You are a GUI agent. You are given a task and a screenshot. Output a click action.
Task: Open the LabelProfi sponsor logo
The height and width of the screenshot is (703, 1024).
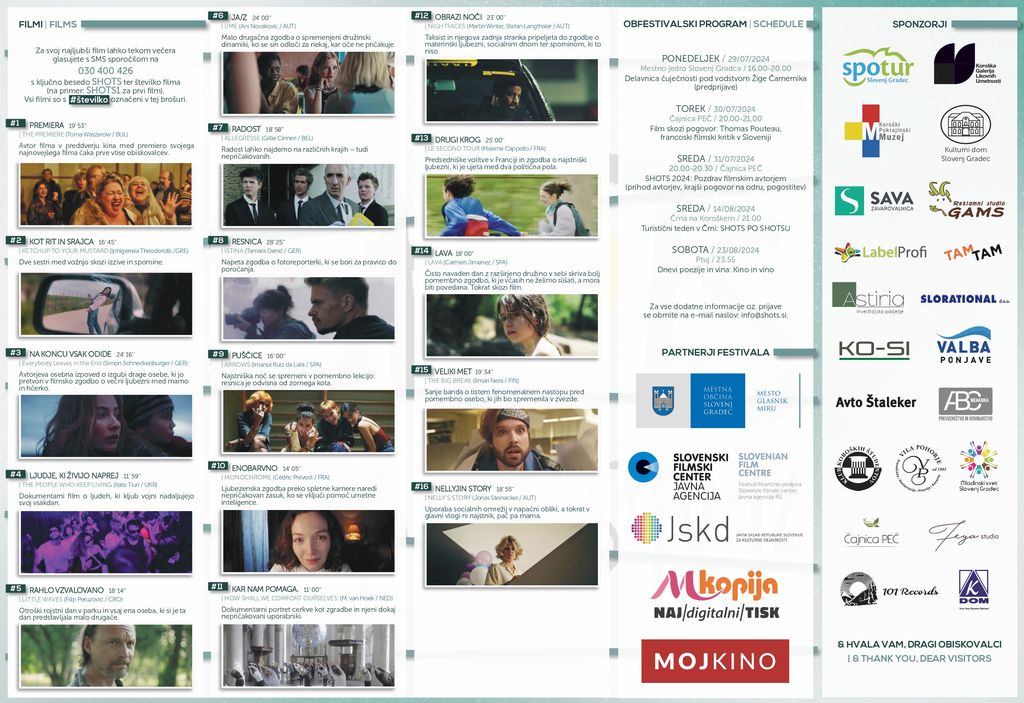pos(880,252)
